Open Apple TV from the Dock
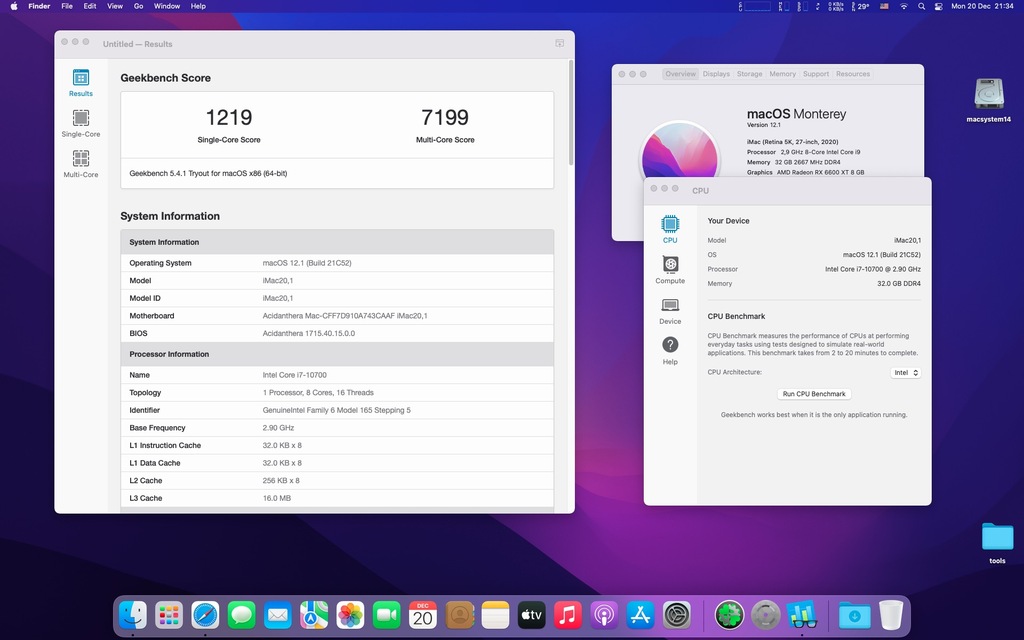 532,615
